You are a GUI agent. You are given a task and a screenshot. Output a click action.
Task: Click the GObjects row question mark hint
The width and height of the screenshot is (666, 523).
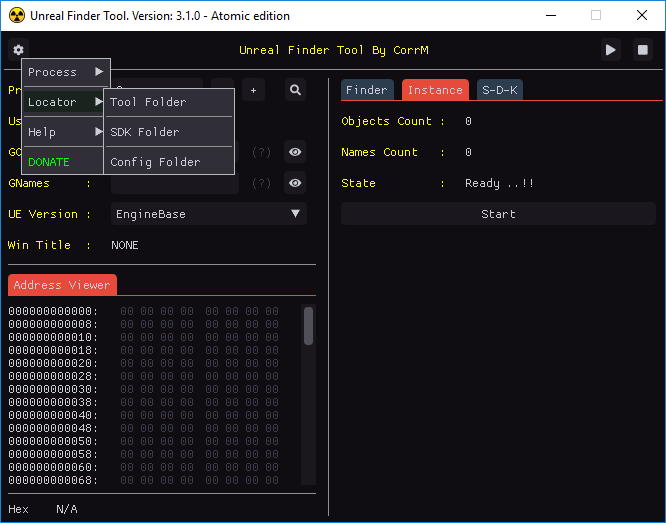261,152
